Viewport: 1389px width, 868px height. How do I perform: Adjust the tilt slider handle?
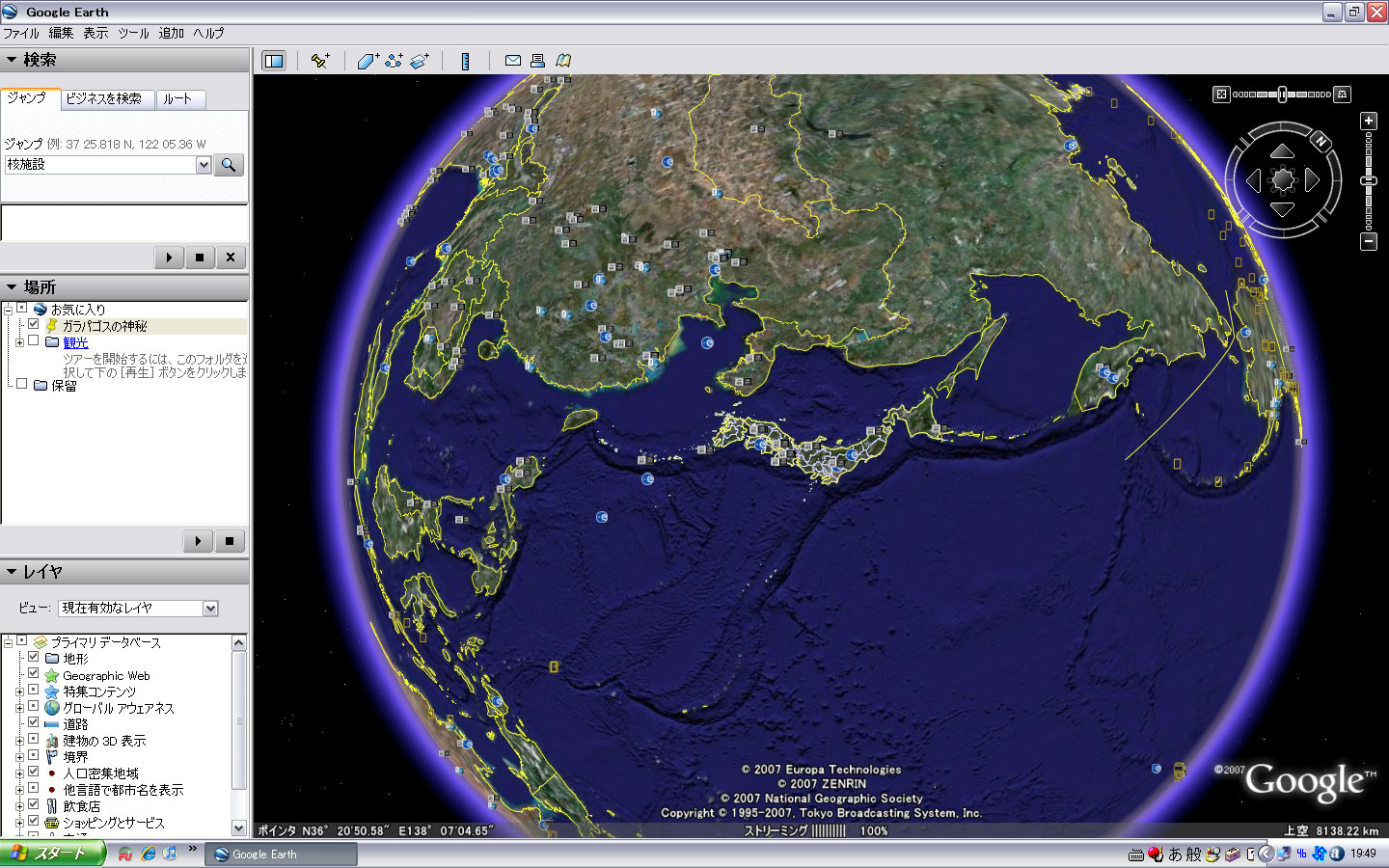point(1282,95)
